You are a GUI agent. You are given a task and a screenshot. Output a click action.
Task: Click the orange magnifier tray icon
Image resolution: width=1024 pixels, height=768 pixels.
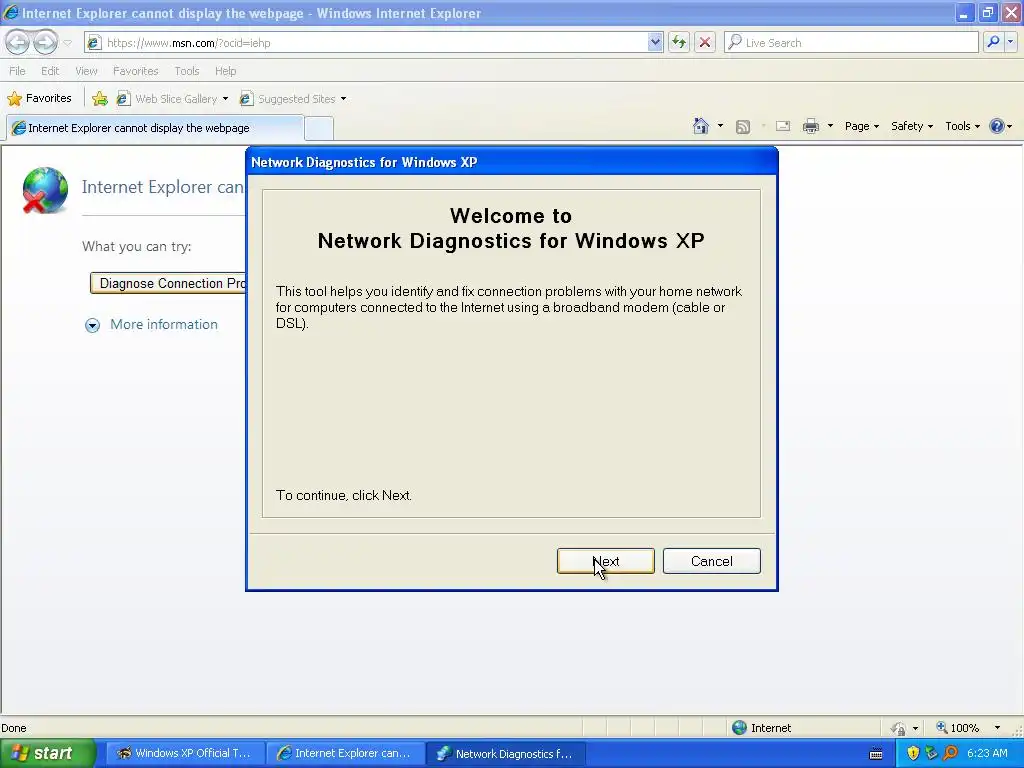pos(951,753)
